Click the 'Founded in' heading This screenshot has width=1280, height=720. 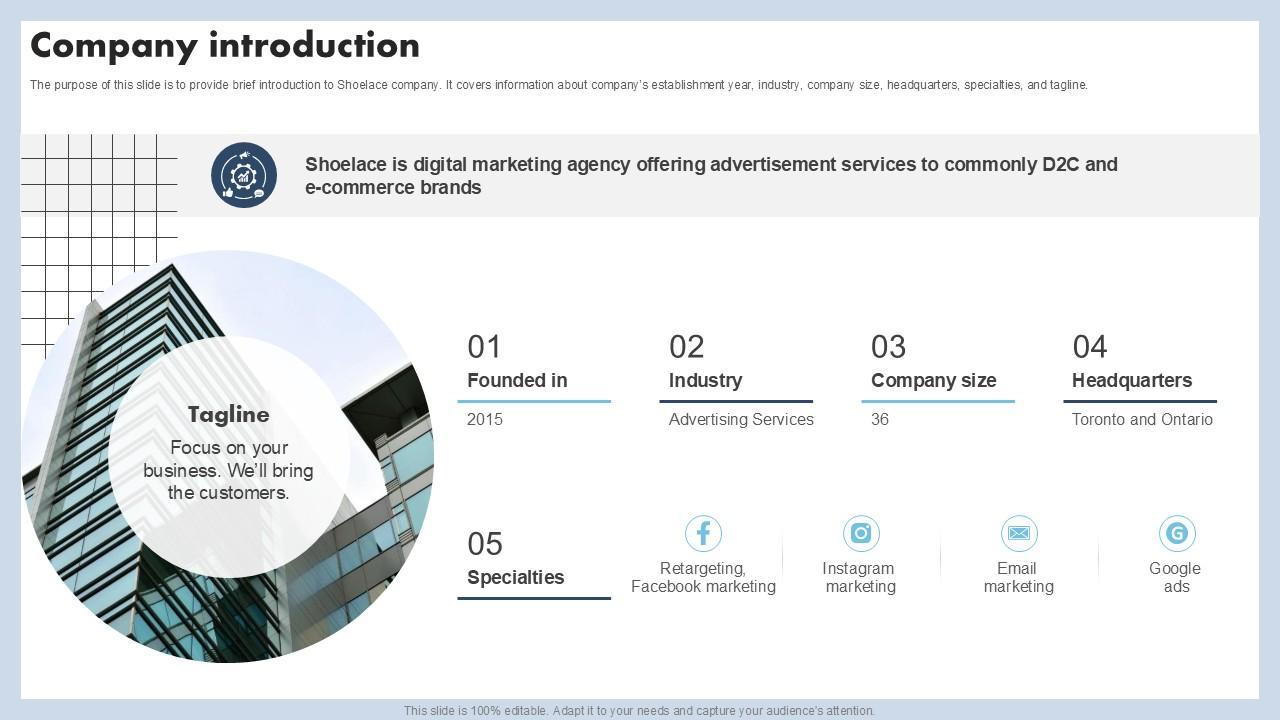pyautogui.click(x=517, y=380)
